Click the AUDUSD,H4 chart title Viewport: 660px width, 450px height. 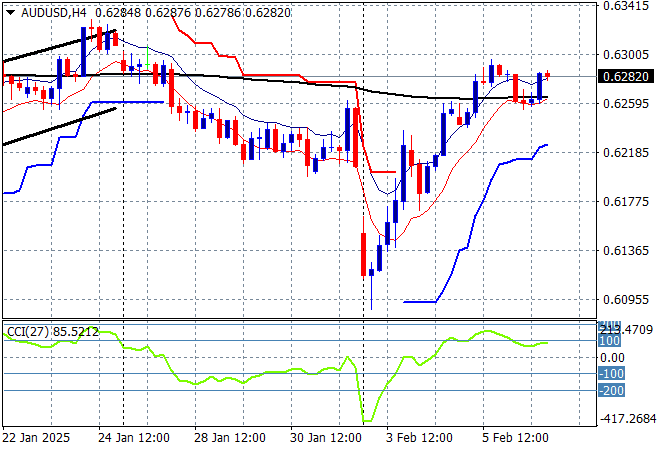click(x=48, y=10)
